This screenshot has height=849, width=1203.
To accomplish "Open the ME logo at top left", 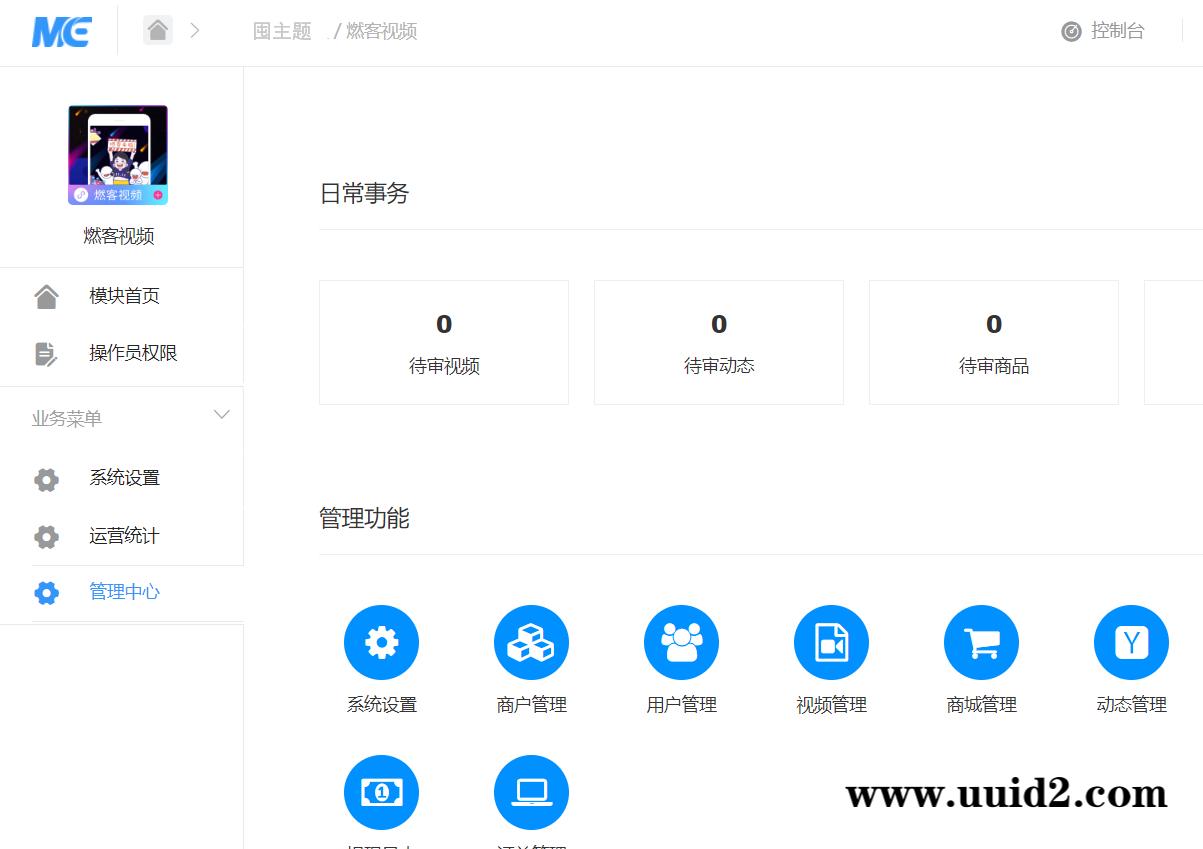I will pos(60,32).
